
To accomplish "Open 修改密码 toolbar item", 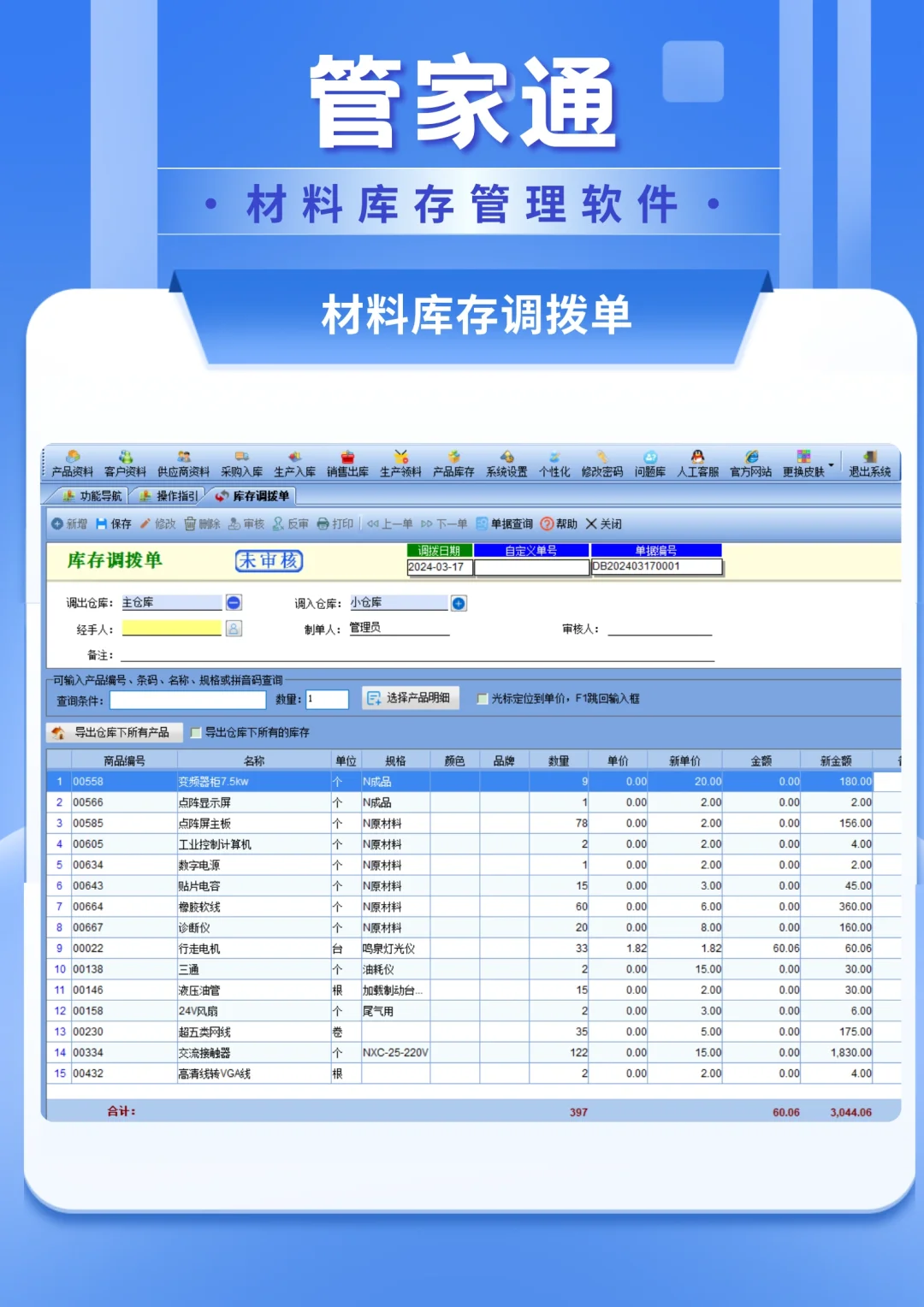I will coord(602,464).
